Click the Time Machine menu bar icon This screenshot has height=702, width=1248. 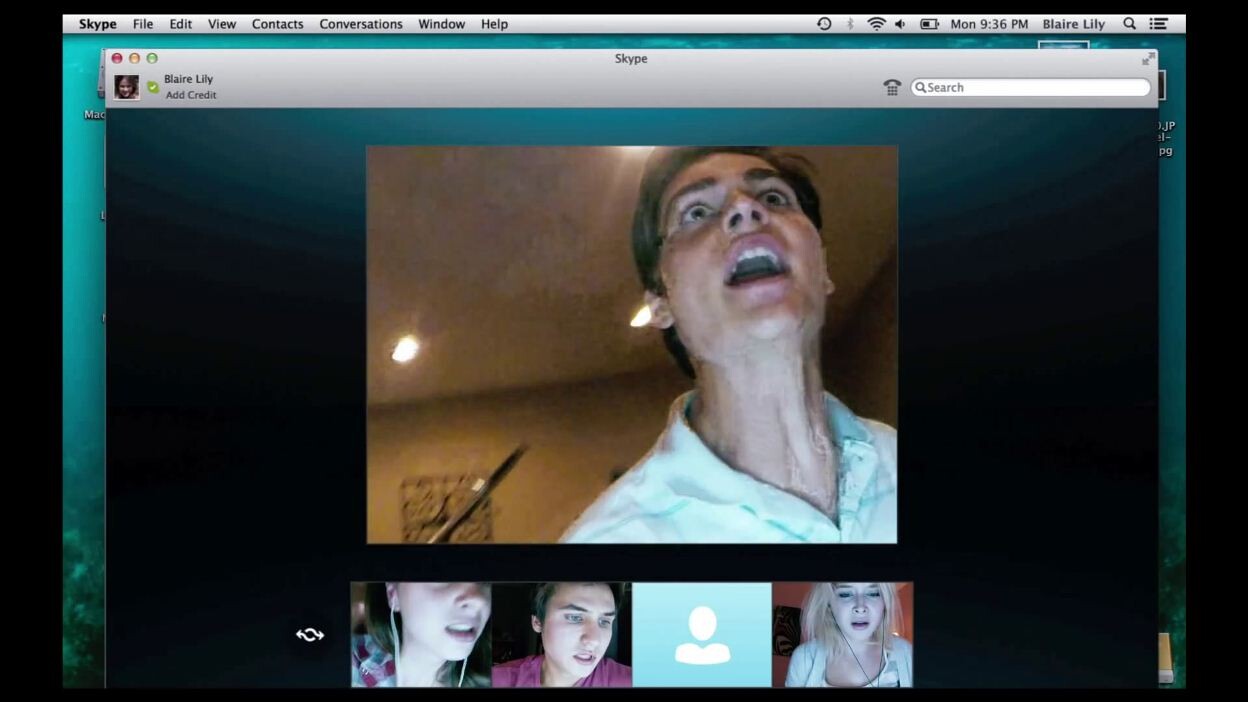point(824,24)
